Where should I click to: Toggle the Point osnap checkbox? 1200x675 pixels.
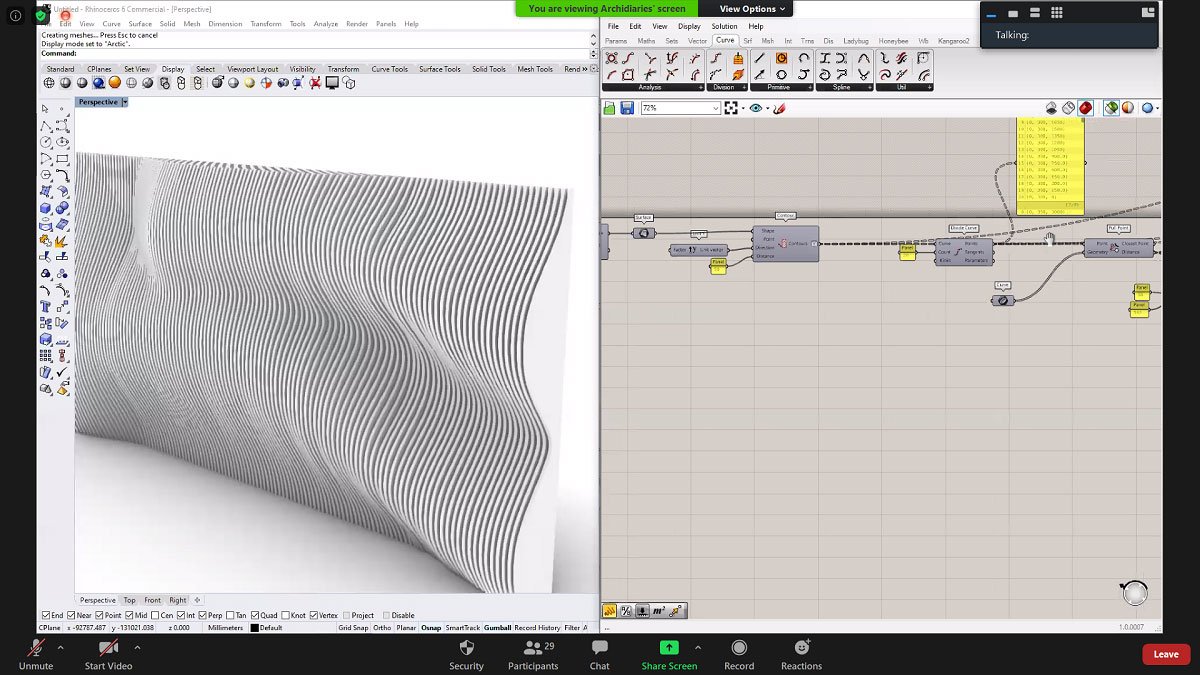[x=100, y=616]
